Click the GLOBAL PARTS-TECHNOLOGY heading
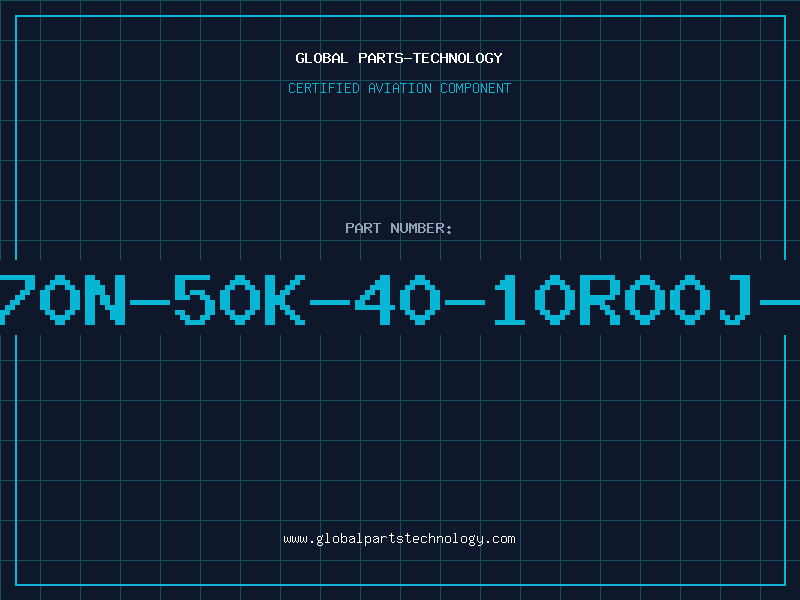Screen dimensions: 800x600 pyautogui.click(x=399, y=58)
